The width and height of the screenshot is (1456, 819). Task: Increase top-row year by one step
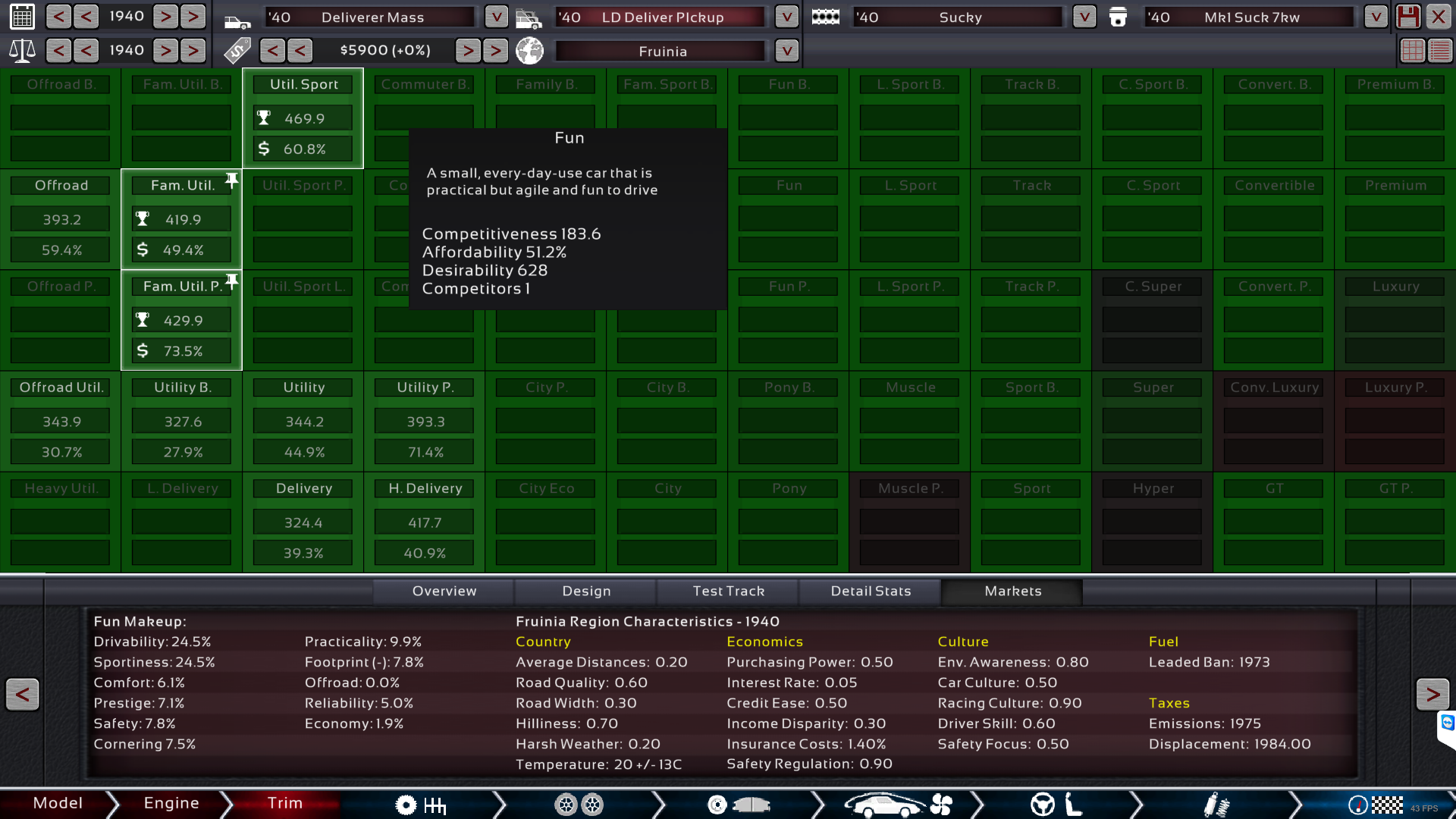click(165, 17)
